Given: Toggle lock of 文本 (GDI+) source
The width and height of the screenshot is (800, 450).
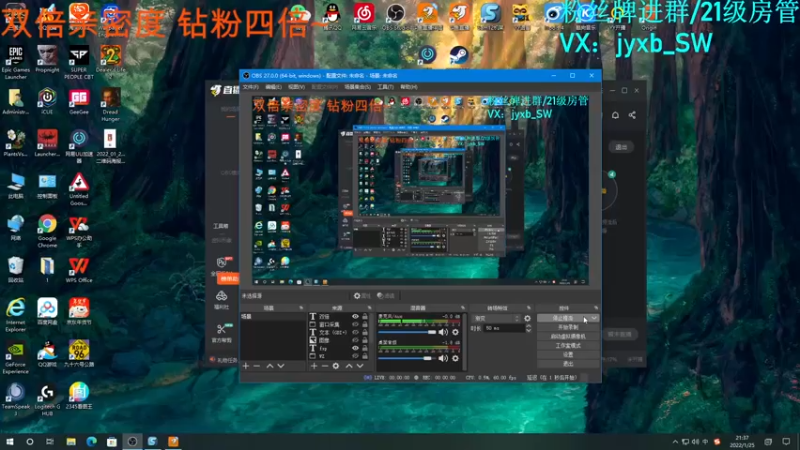Looking at the screenshot, I should coord(365,332).
